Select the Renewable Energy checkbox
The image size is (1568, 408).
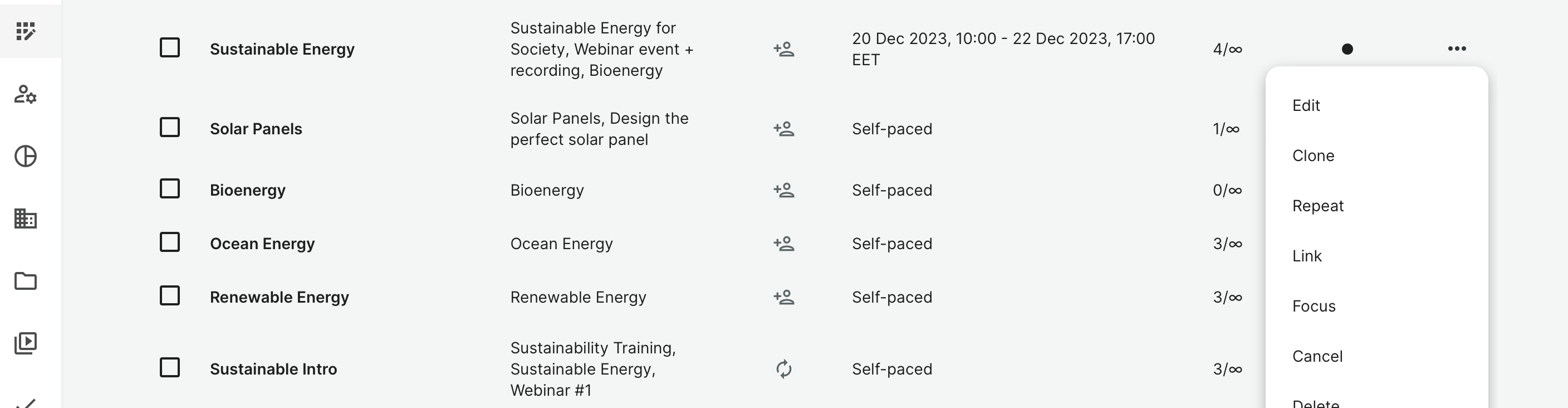(170, 296)
